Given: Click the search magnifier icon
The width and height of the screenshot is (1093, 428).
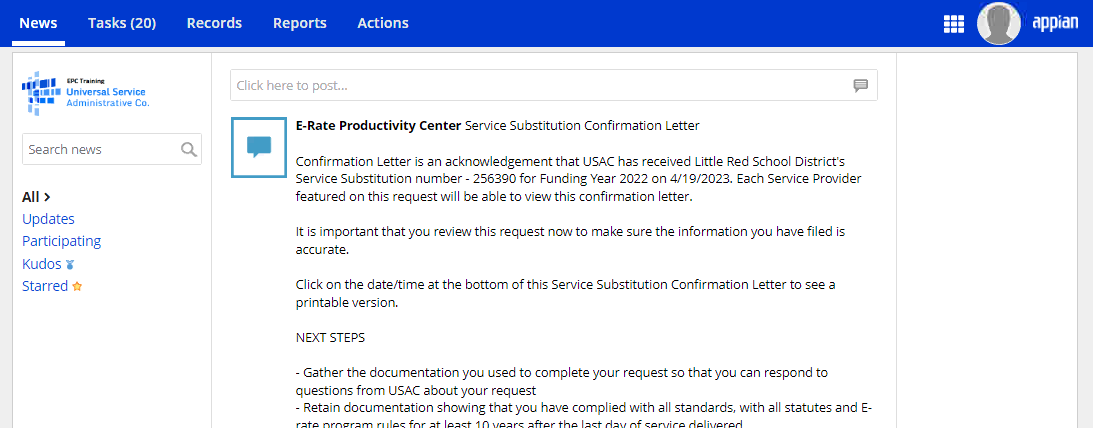Looking at the screenshot, I should [188, 150].
